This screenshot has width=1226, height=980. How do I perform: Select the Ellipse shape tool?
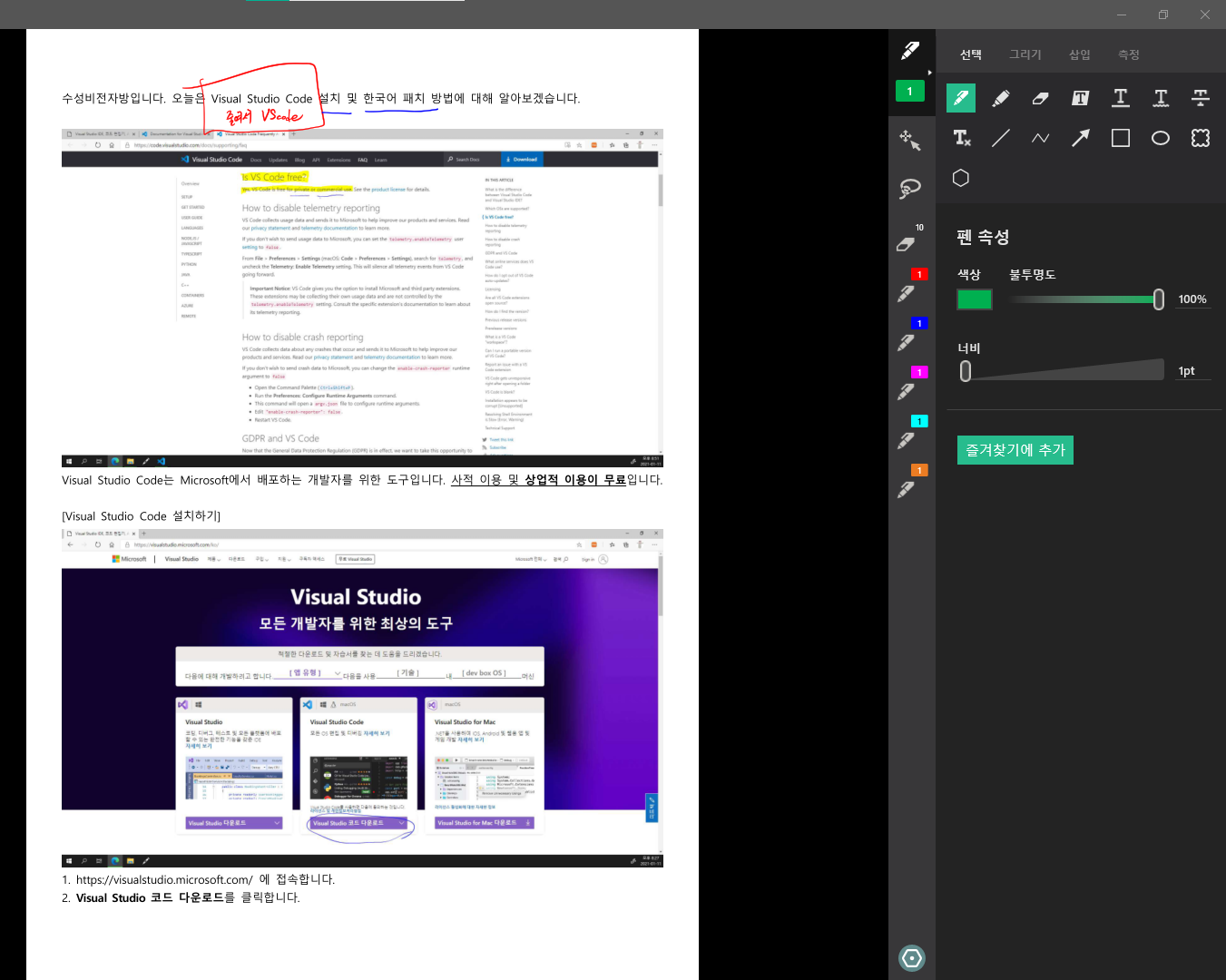click(1161, 138)
